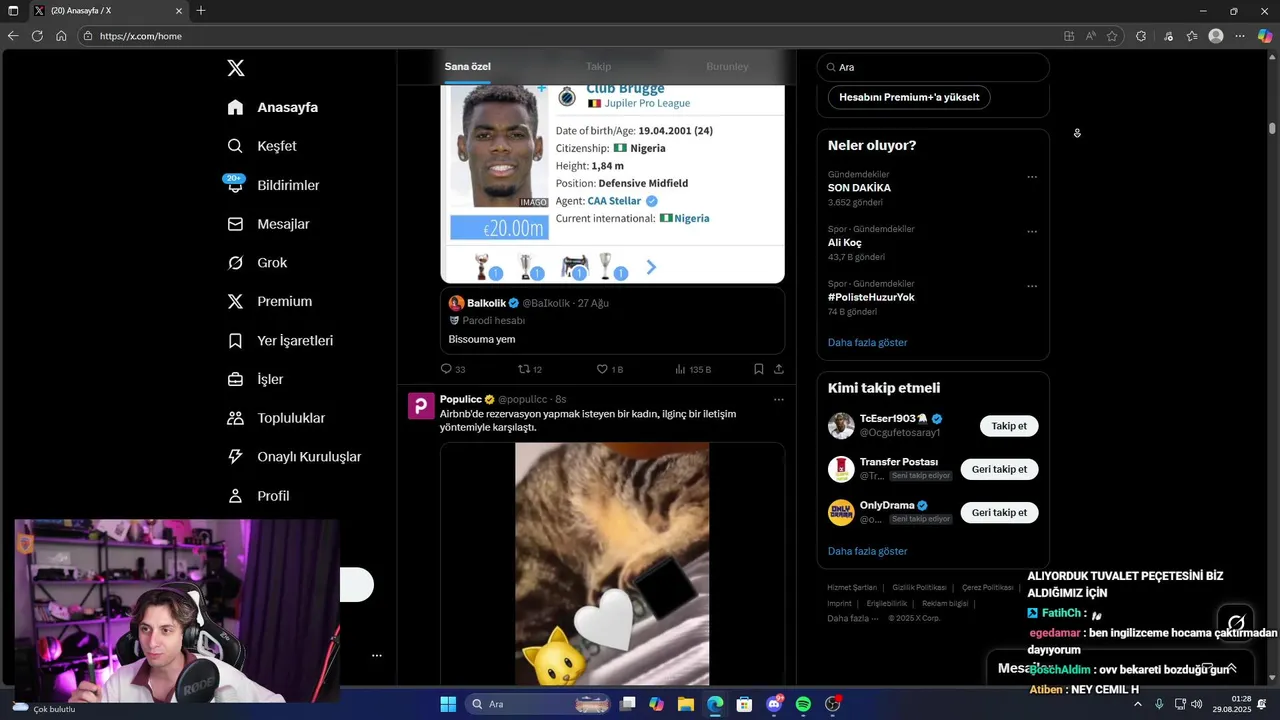Screen dimensions: 1280x720
Task: Click Daha fazla göster under trends
Action: tap(867, 342)
